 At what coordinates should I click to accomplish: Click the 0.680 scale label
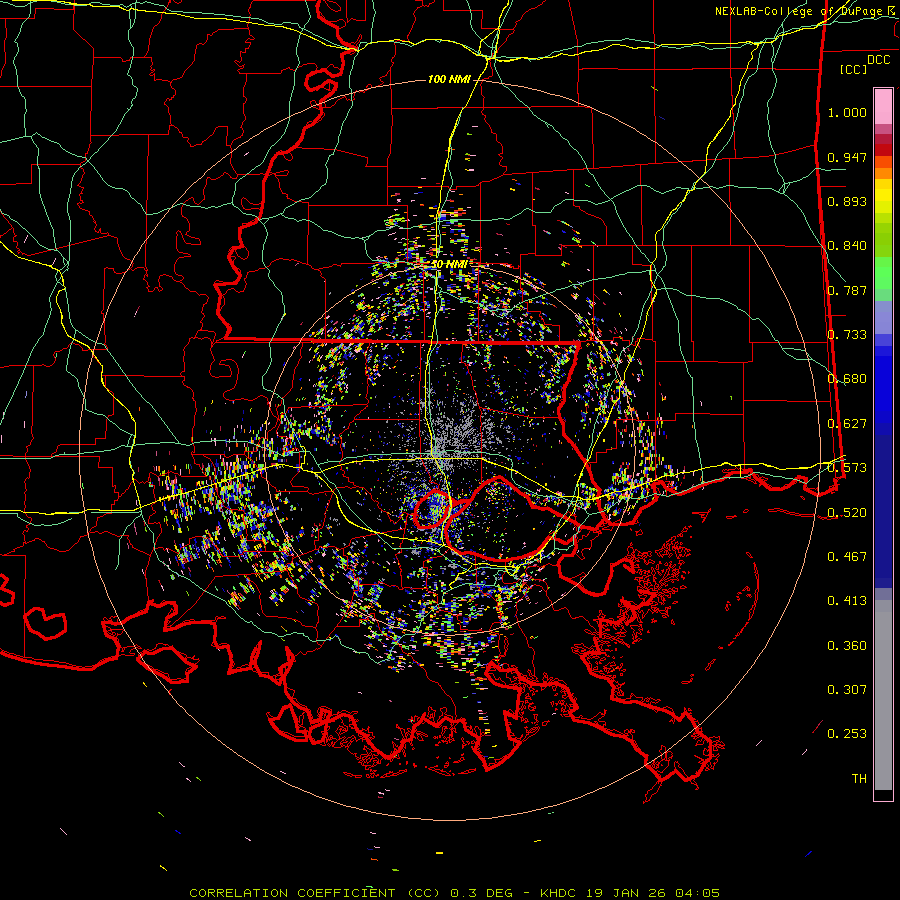847,379
